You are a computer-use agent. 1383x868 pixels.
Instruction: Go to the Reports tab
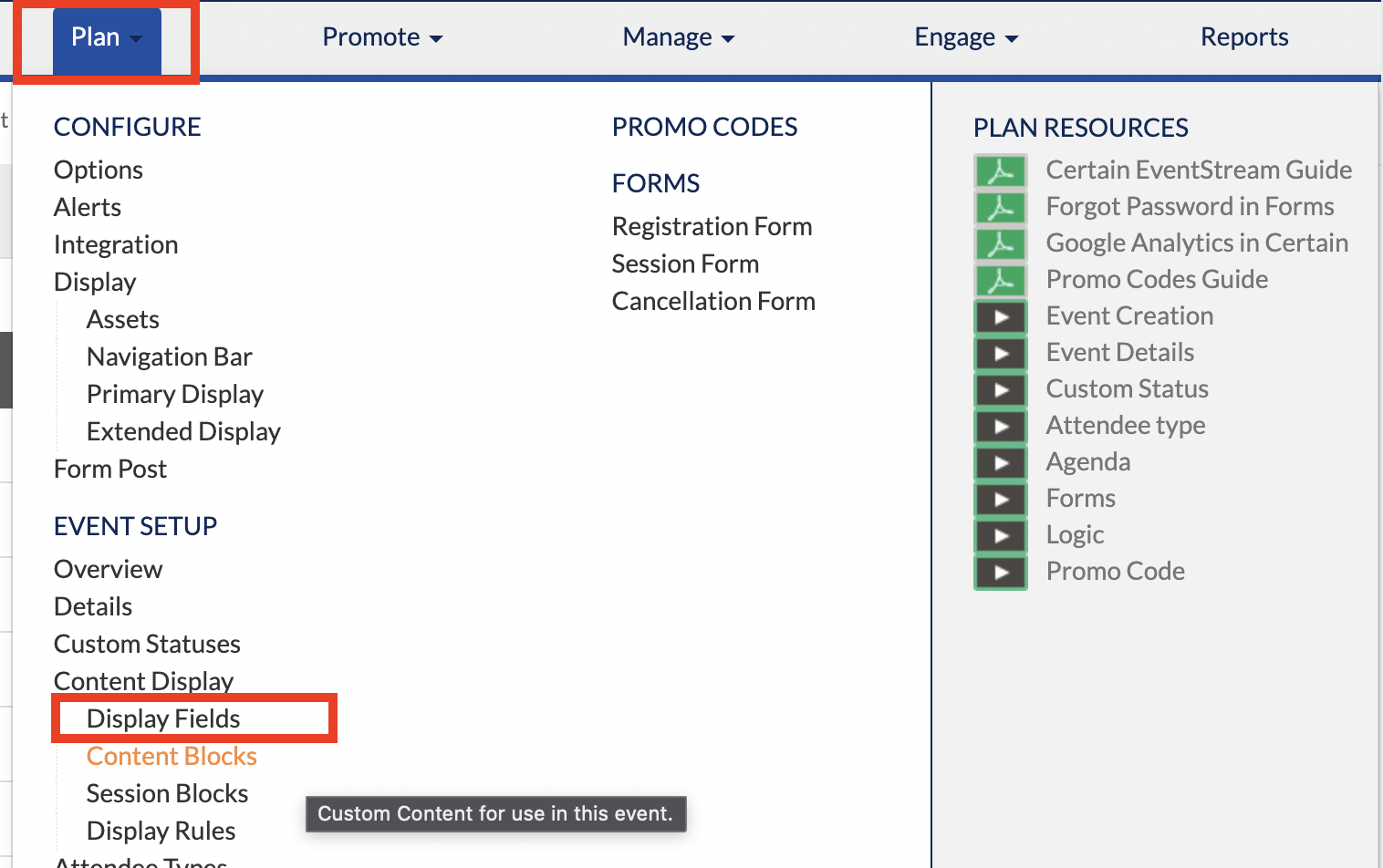[1244, 37]
